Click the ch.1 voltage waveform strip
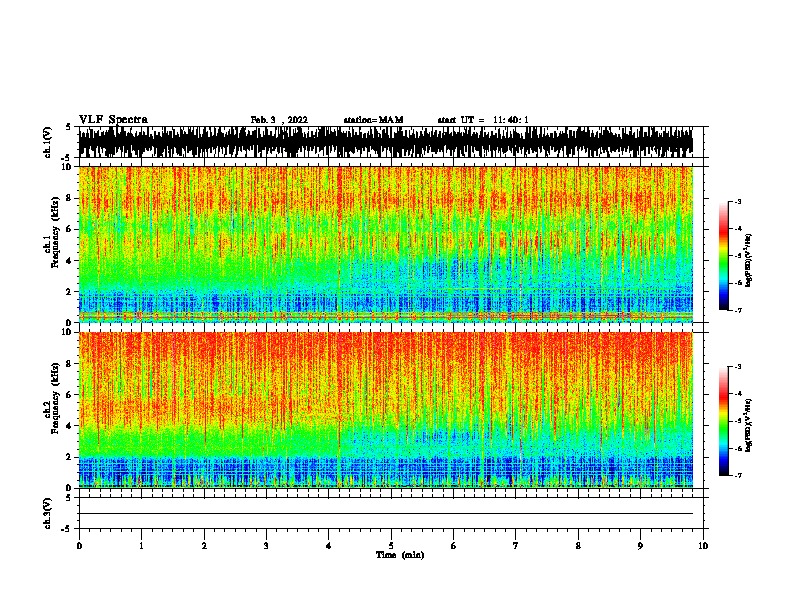792x612 pixels. (385, 142)
